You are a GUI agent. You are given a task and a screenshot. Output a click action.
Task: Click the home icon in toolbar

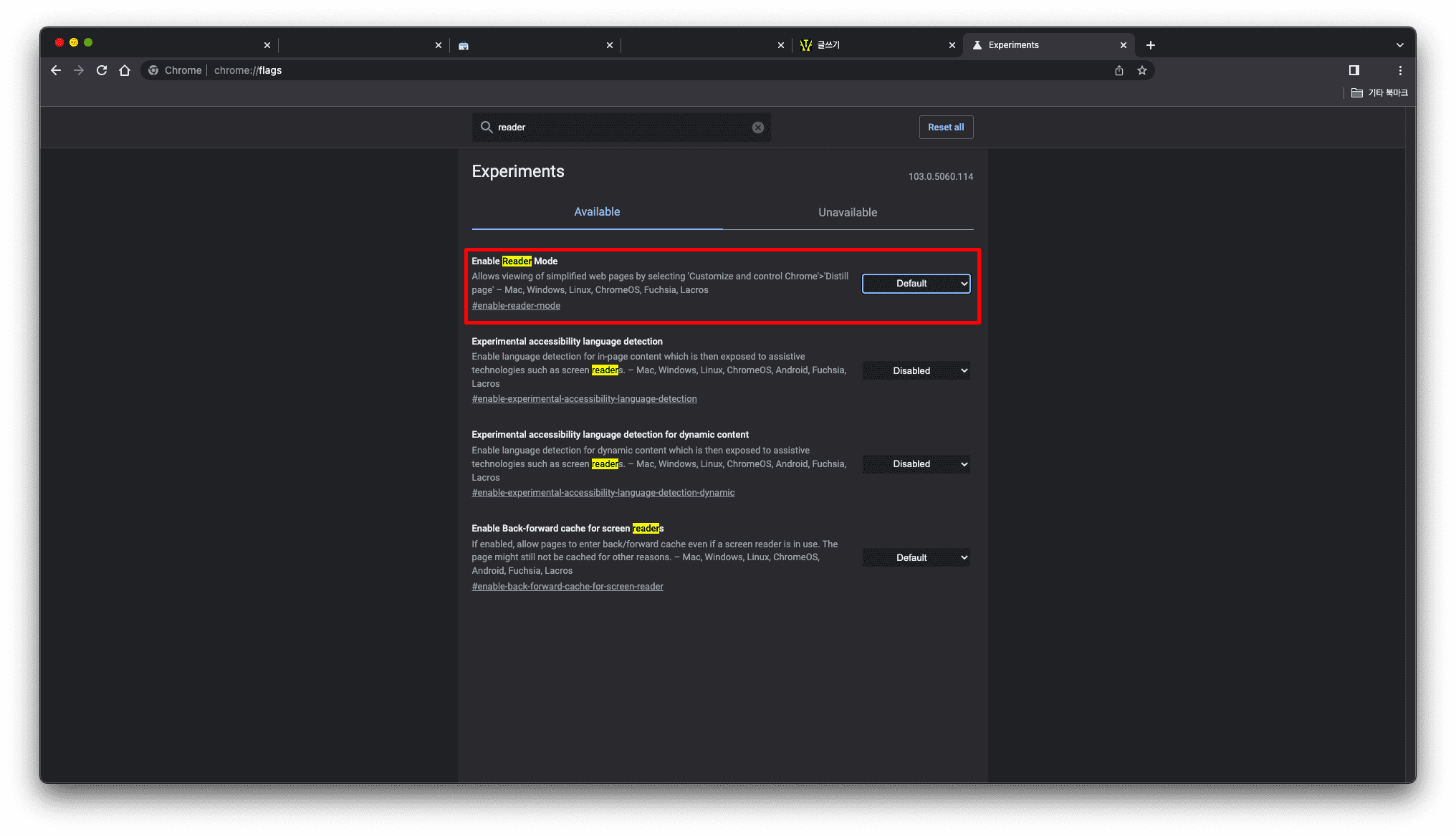(x=125, y=70)
